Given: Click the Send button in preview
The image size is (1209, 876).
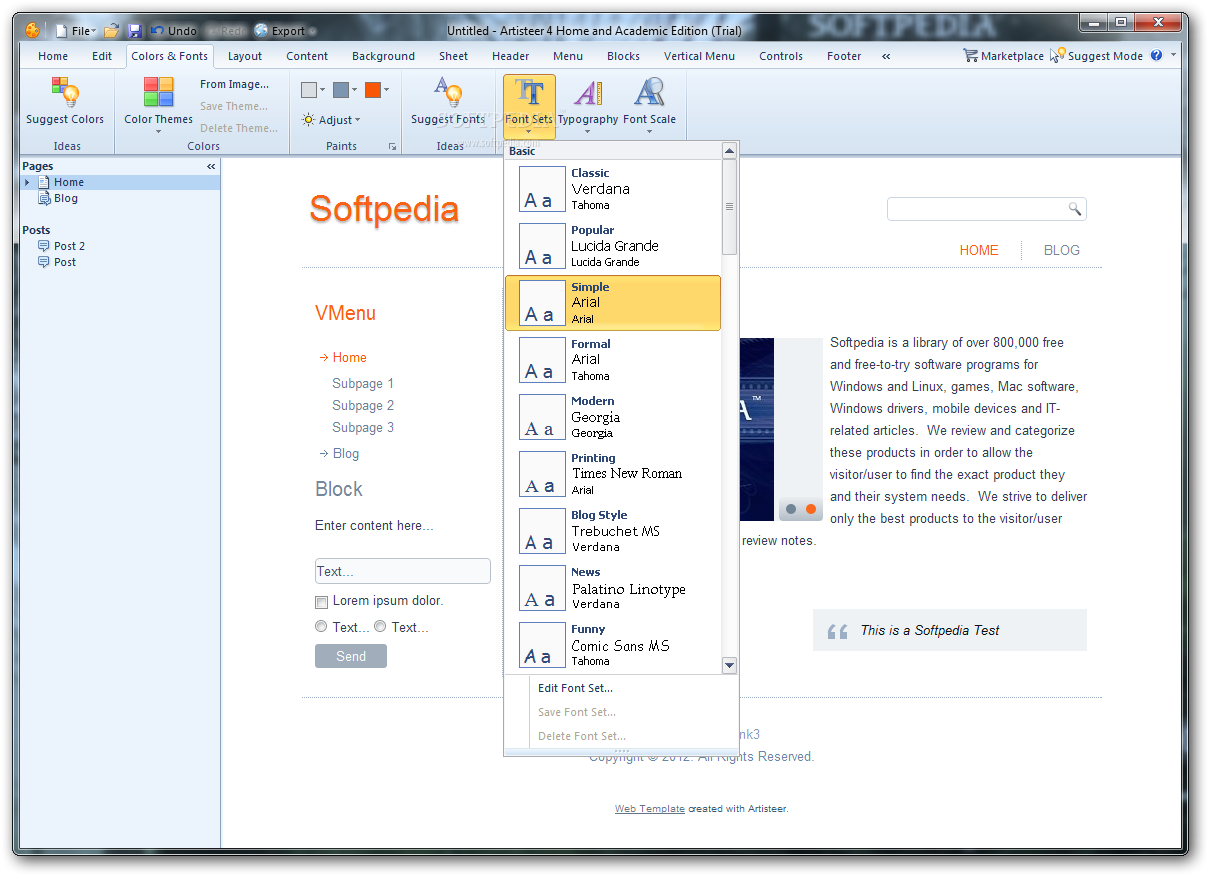Looking at the screenshot, I should tap(351, 656).
